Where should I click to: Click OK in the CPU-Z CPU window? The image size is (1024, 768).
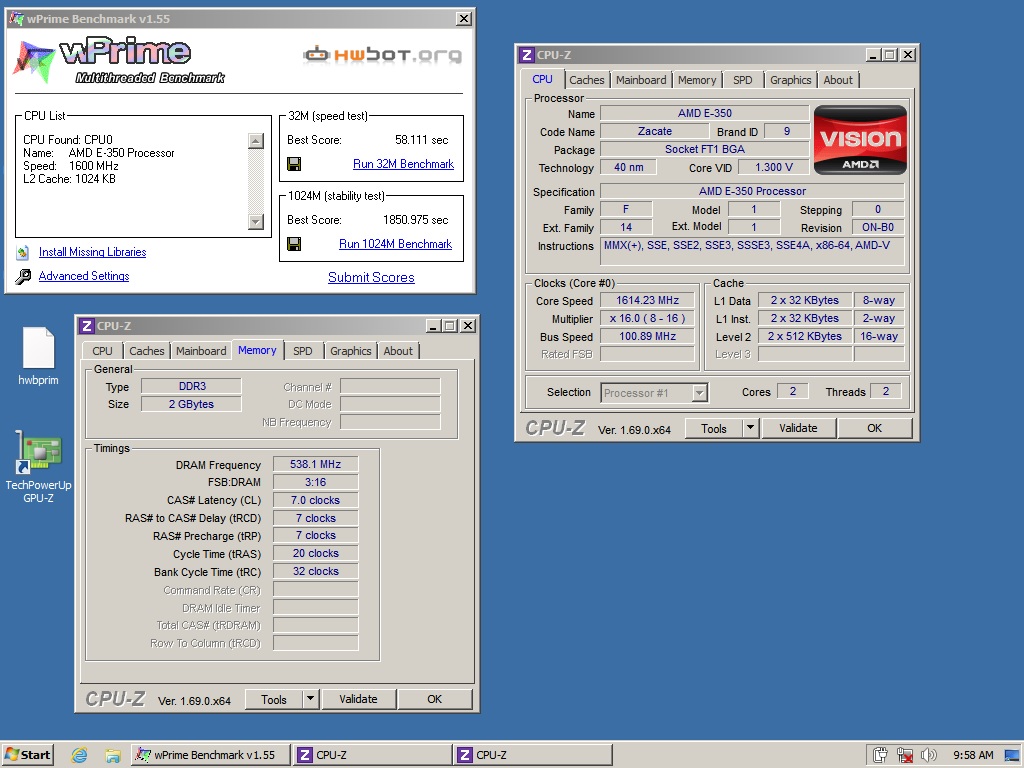874,428
